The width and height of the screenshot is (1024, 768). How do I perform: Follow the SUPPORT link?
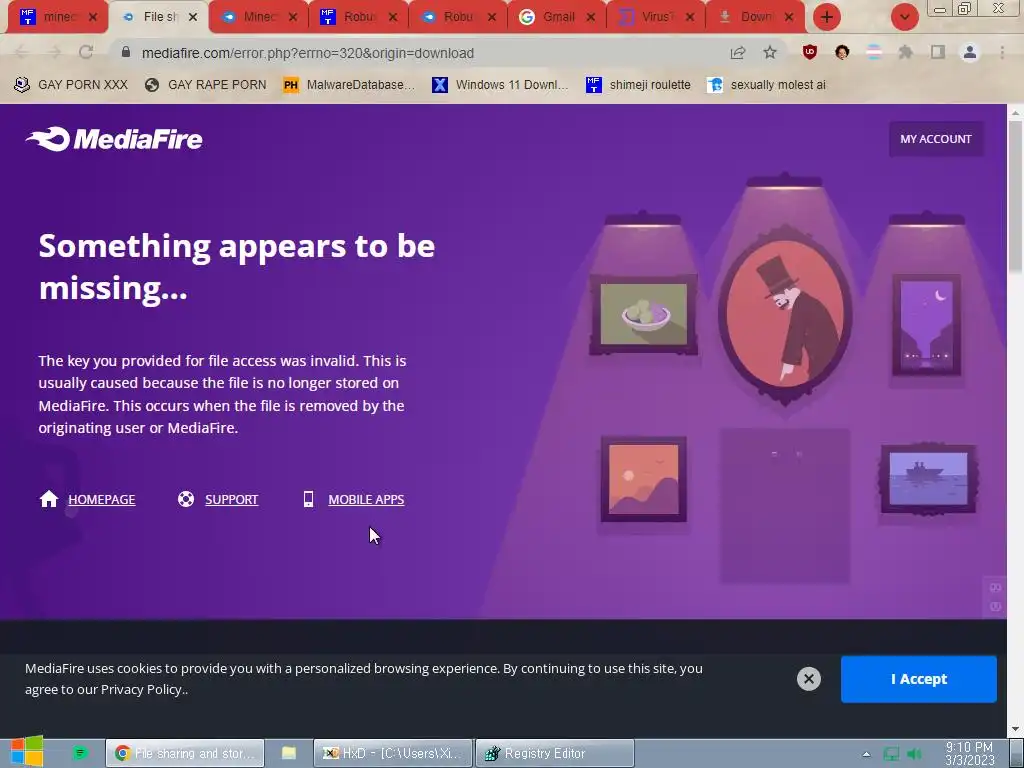click(x=232, y=500)
